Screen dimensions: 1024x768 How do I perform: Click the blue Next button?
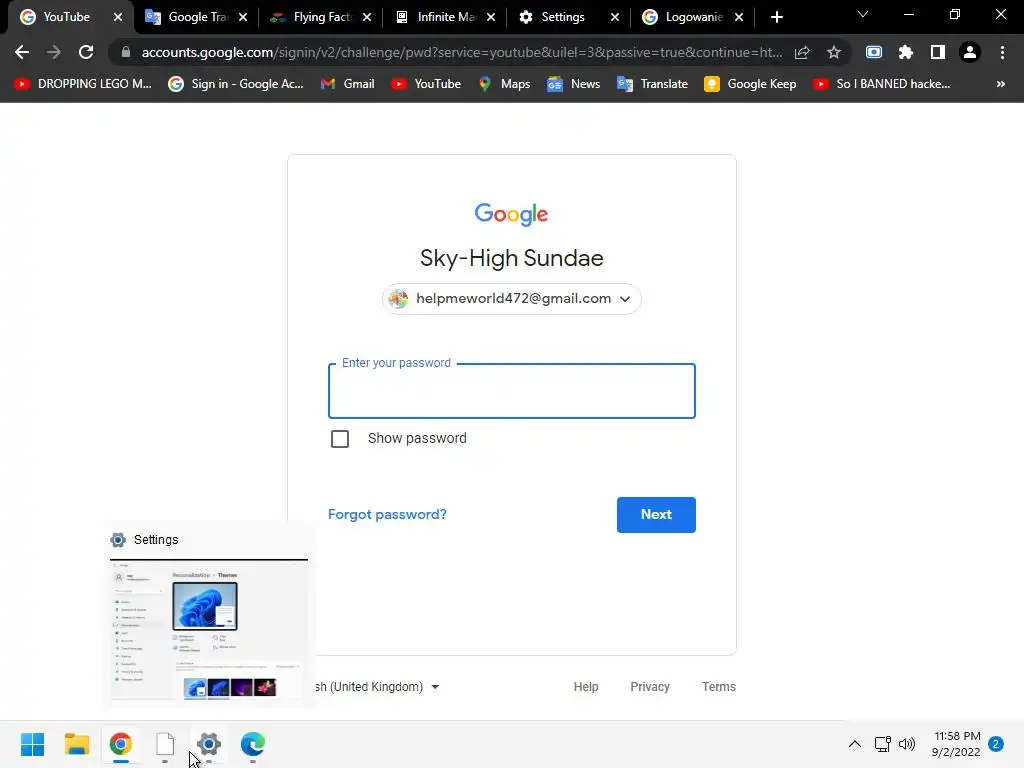click(656, 515)
